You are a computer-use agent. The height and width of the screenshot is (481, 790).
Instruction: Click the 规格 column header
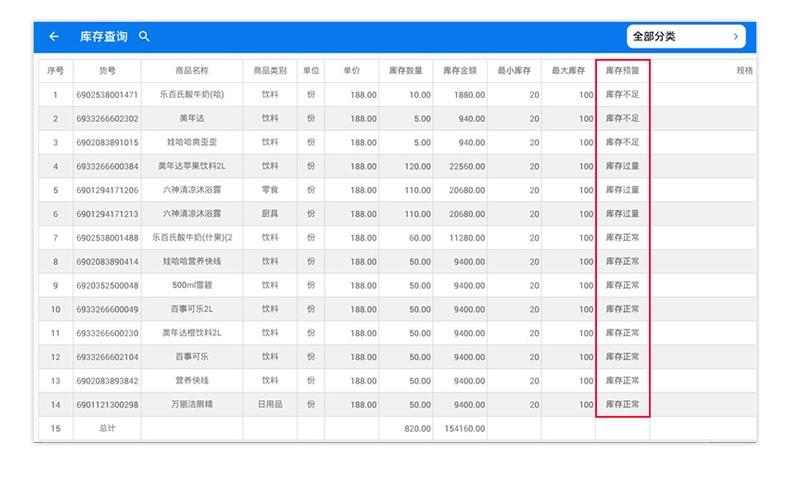click(744, 71)
